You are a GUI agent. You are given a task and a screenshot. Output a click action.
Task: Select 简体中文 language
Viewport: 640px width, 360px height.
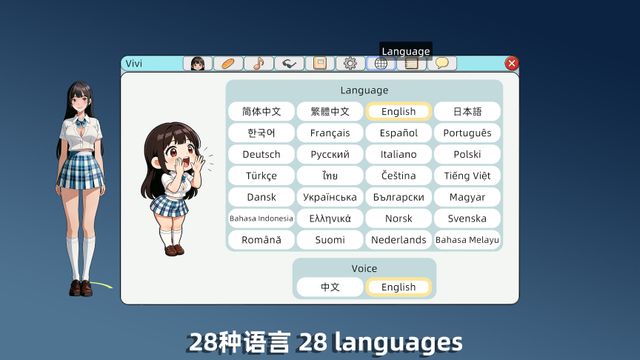pos(261,111)
